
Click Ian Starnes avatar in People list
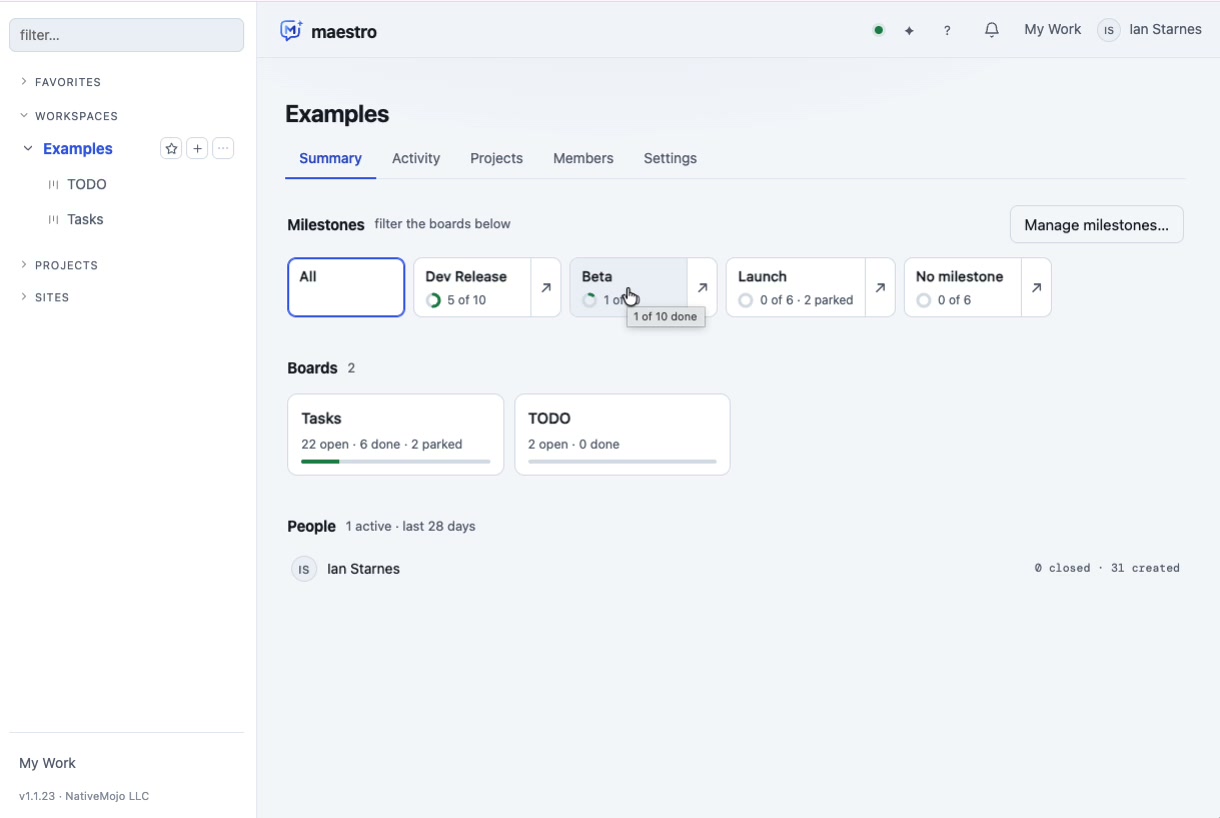pos(304,569)
